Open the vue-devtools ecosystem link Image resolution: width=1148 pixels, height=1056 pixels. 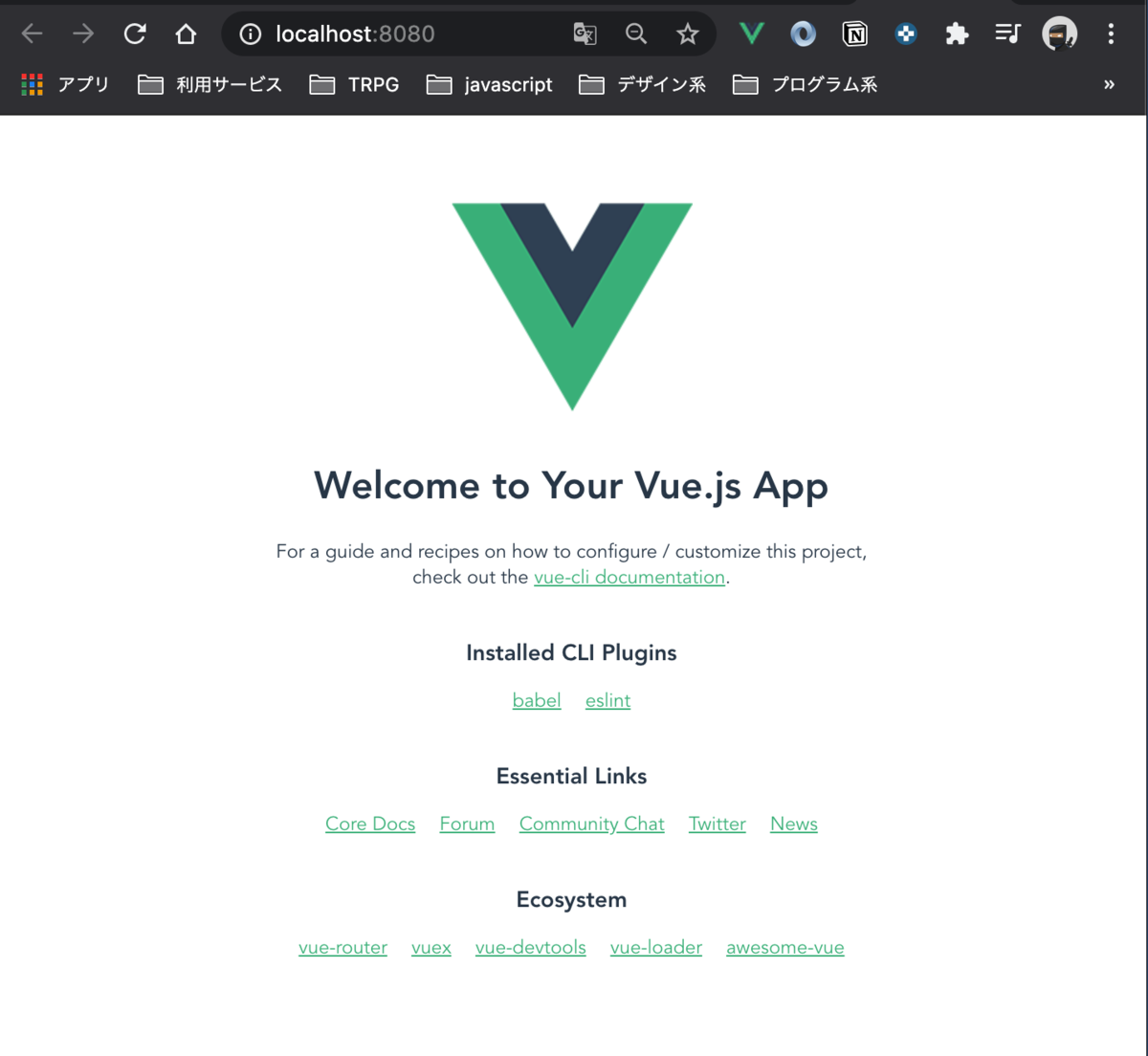(x=530, y=948)
